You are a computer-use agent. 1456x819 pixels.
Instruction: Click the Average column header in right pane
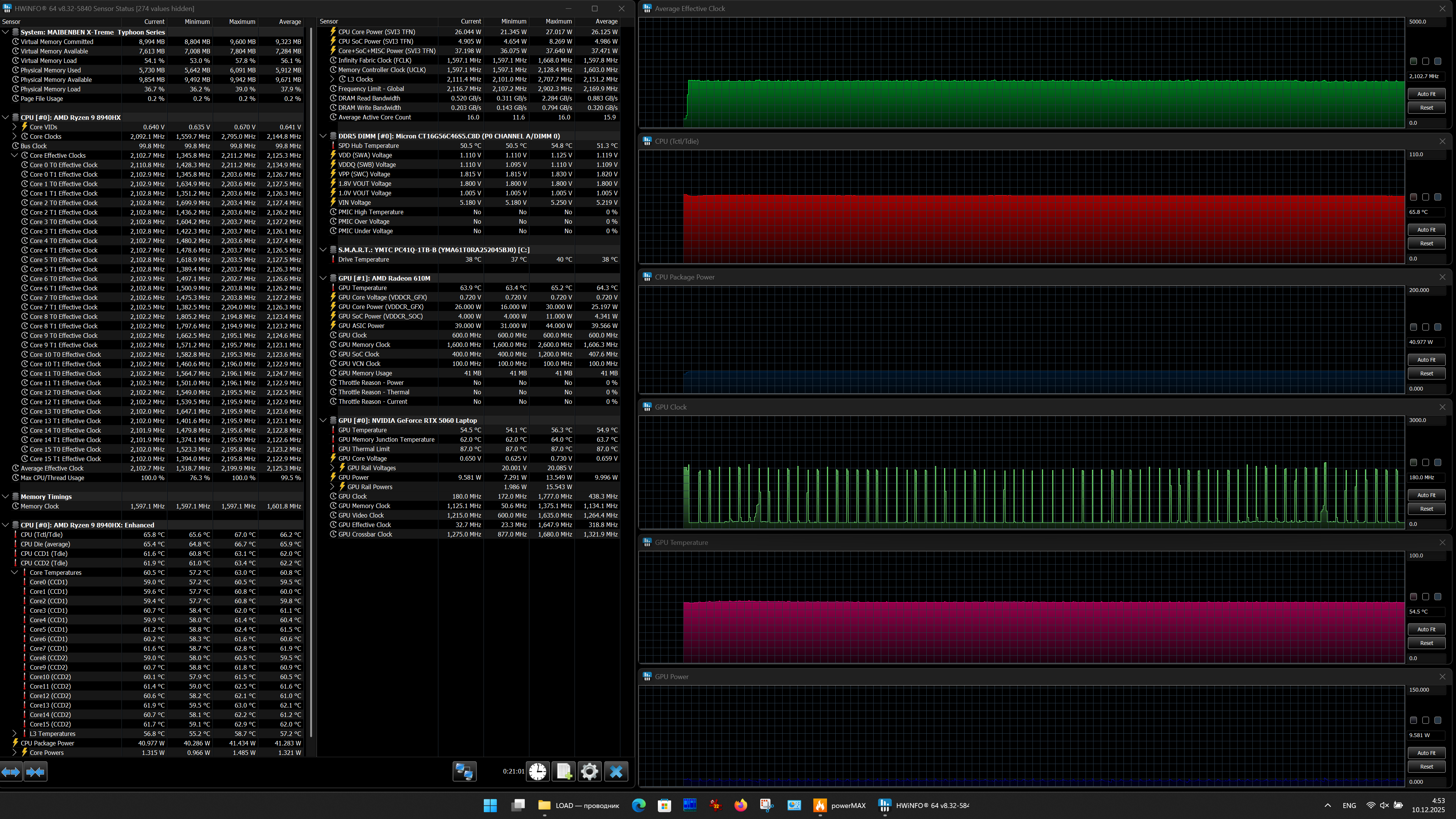[606, 22]
